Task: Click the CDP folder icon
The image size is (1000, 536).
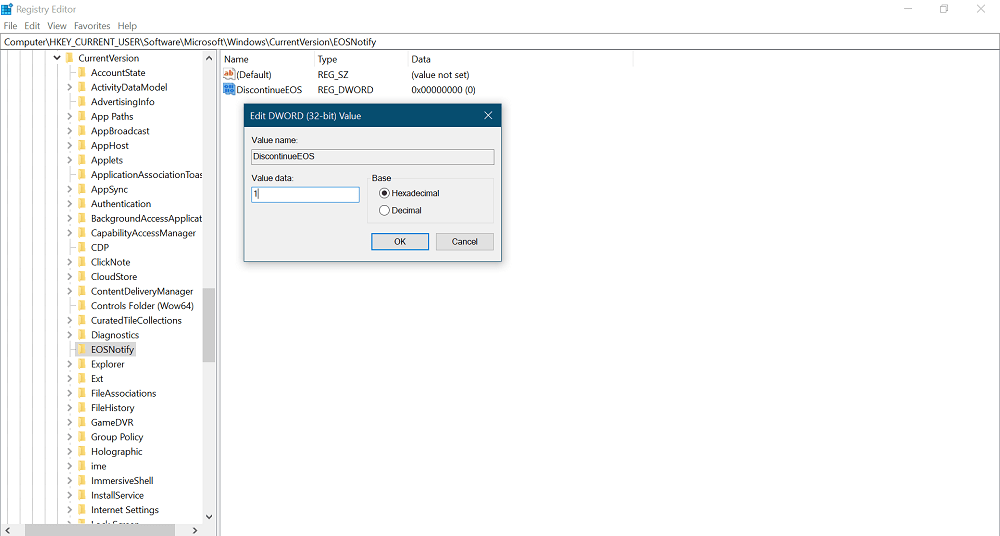Action: pos(82,248)
